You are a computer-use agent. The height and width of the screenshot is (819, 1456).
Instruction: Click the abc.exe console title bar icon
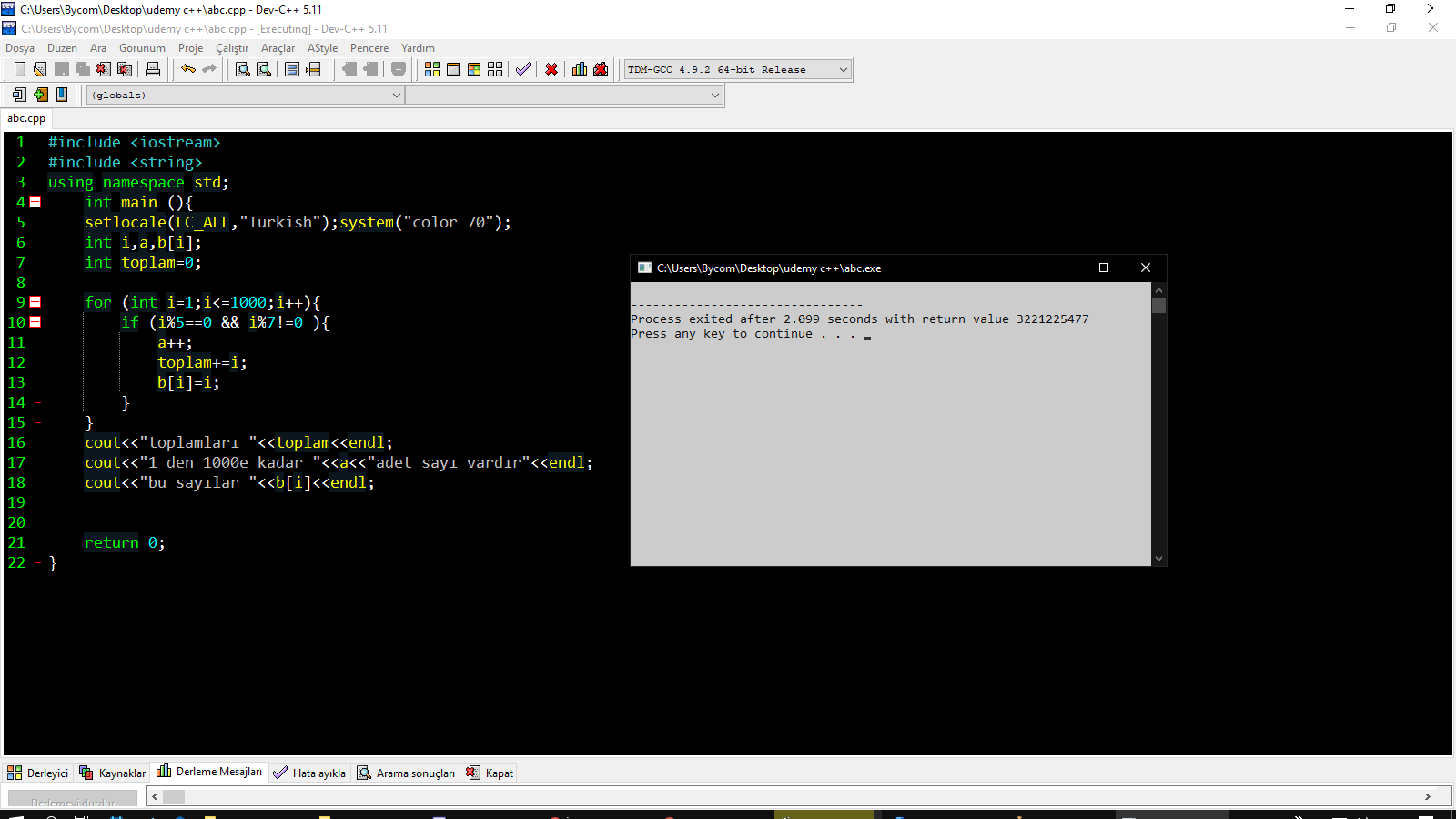[x=644, y=268]
